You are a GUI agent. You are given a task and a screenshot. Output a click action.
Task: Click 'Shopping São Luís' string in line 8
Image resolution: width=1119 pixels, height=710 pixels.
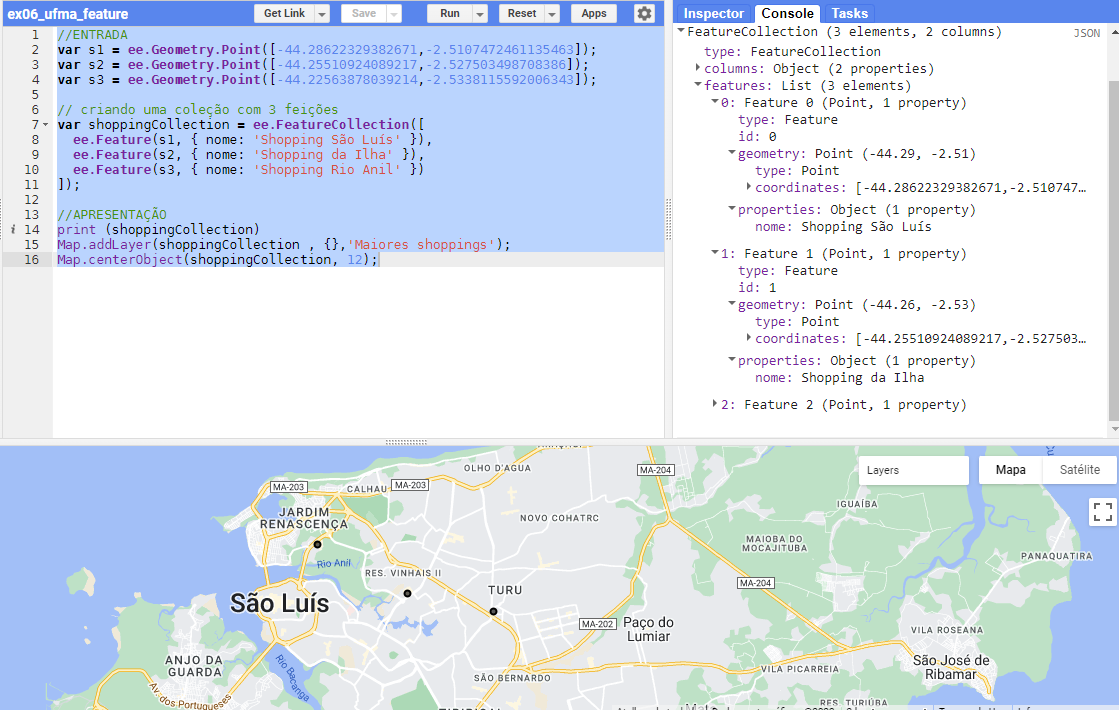pos(328,140)
